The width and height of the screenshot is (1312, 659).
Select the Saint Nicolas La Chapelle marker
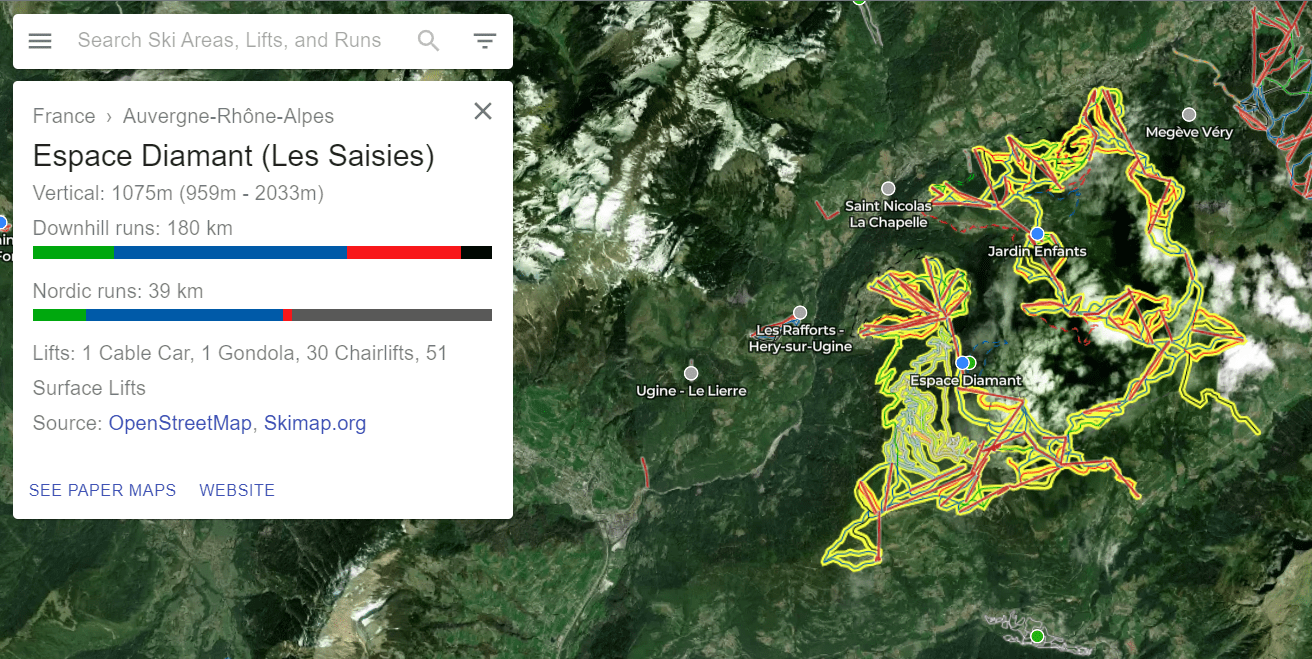click(x=888, y=188)
